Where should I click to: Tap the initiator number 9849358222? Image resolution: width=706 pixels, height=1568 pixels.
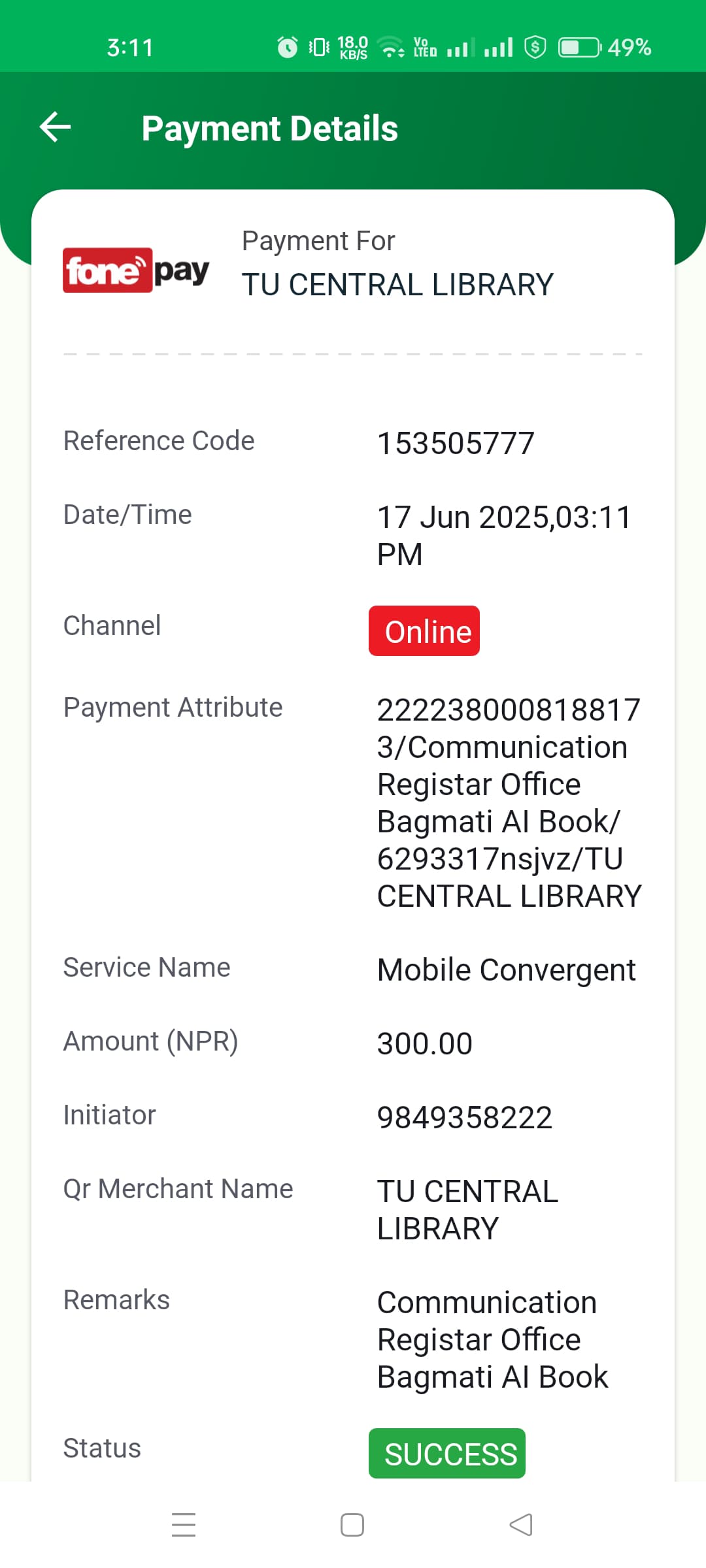click(465, 1117)
